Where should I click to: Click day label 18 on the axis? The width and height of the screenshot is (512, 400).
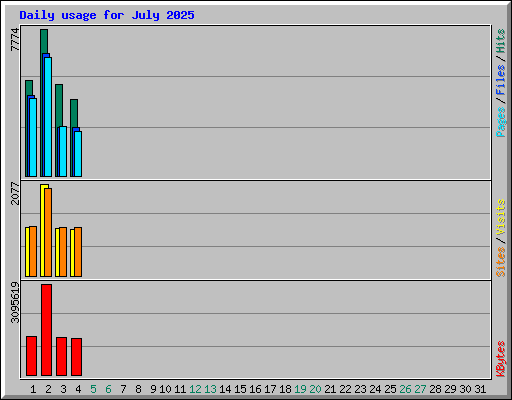pos(285,389)
